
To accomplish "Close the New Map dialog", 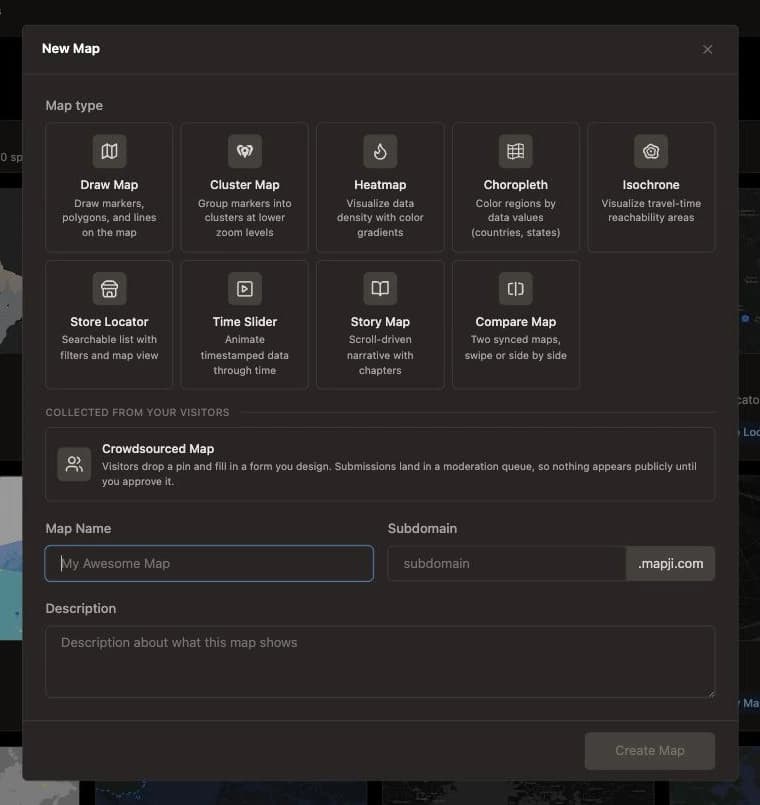I will click(x=707, y=49).
